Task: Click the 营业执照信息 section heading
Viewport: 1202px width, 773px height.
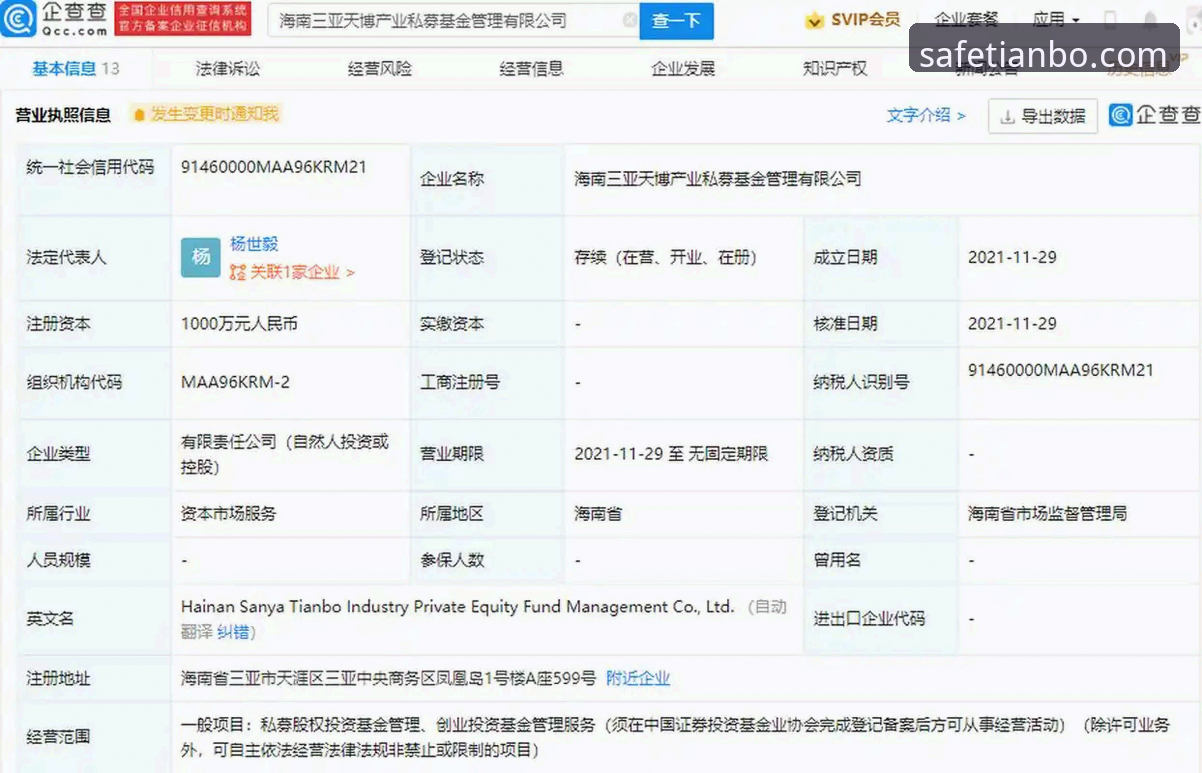Action: (63, 115)
